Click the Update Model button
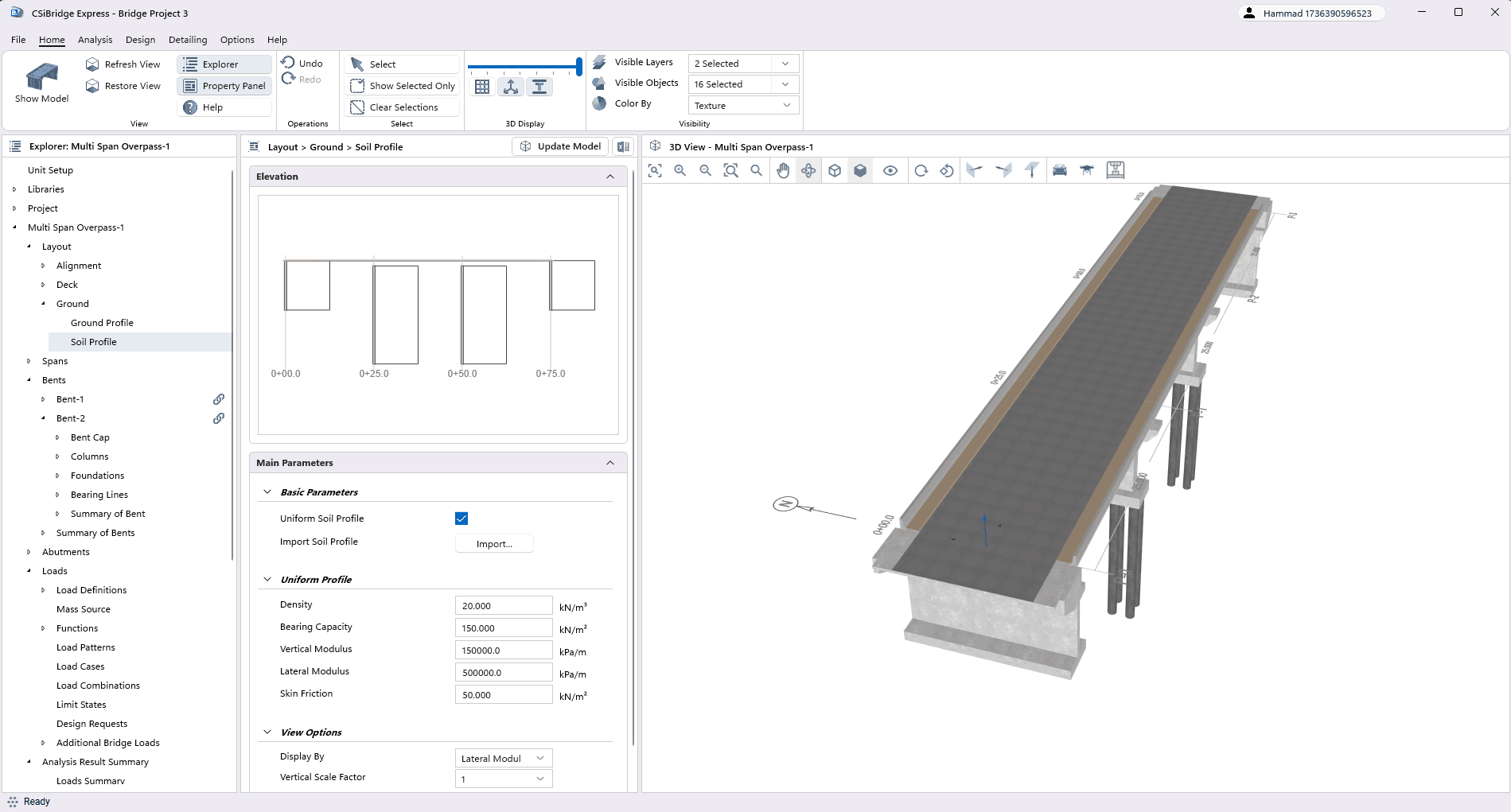 (x=560, y=146)
